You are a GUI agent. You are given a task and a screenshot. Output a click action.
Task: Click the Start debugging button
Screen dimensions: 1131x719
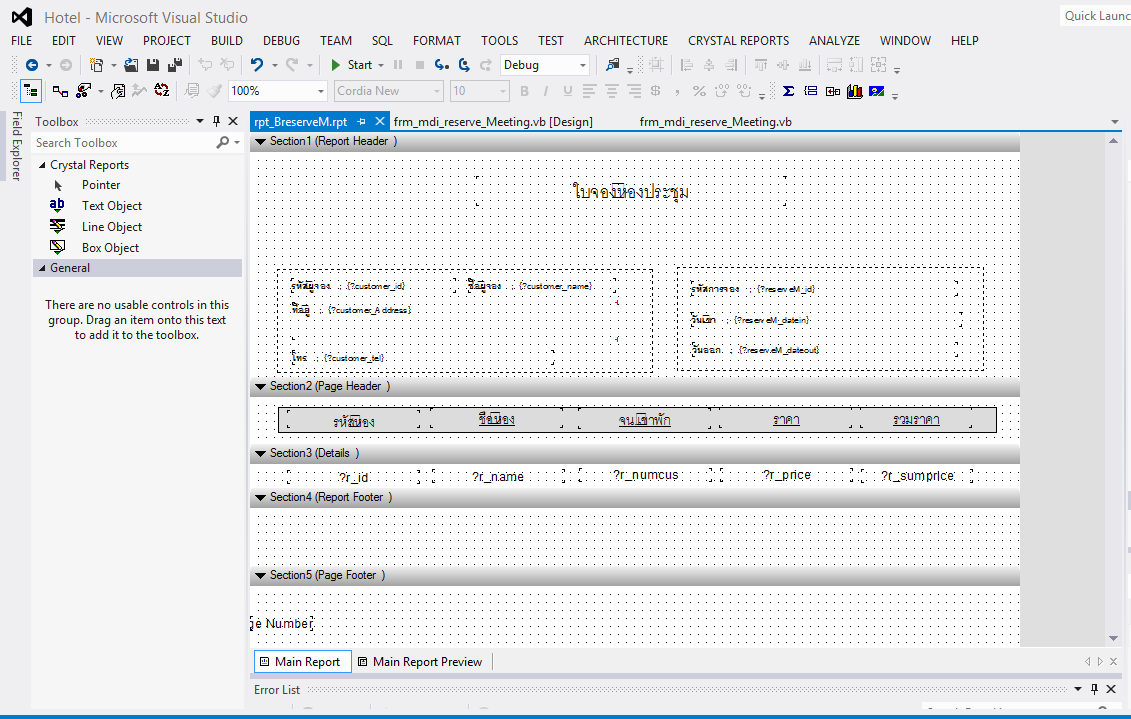point(352,65)
